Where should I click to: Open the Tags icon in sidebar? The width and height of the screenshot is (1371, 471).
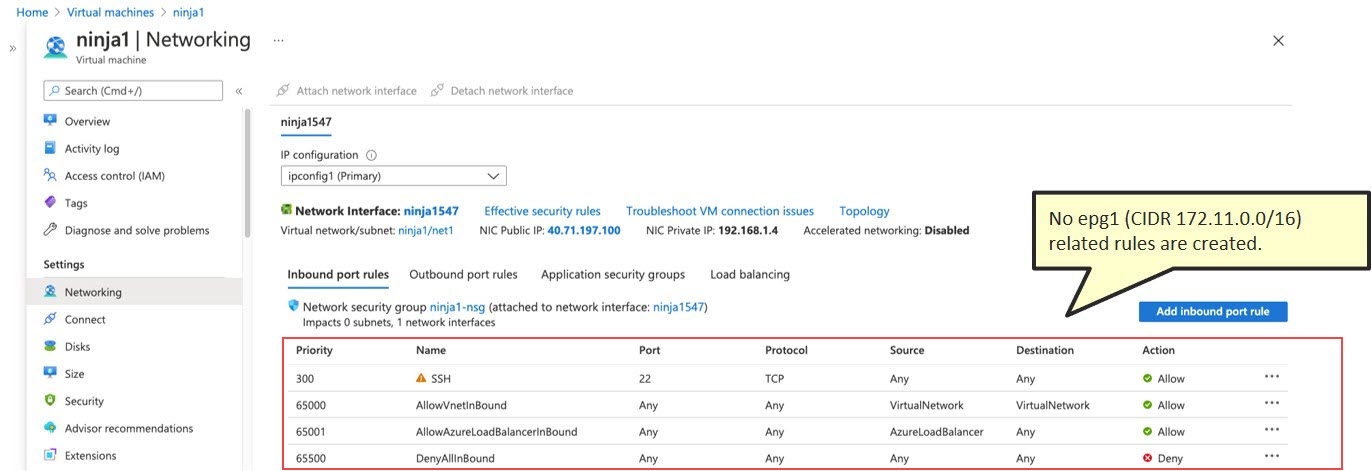click(50, 202)
